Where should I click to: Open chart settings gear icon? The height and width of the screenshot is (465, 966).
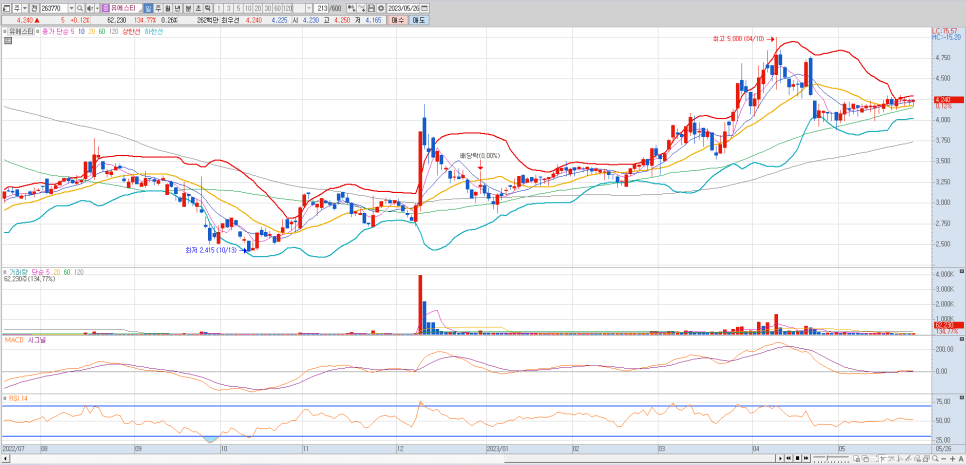pos(381,8)
